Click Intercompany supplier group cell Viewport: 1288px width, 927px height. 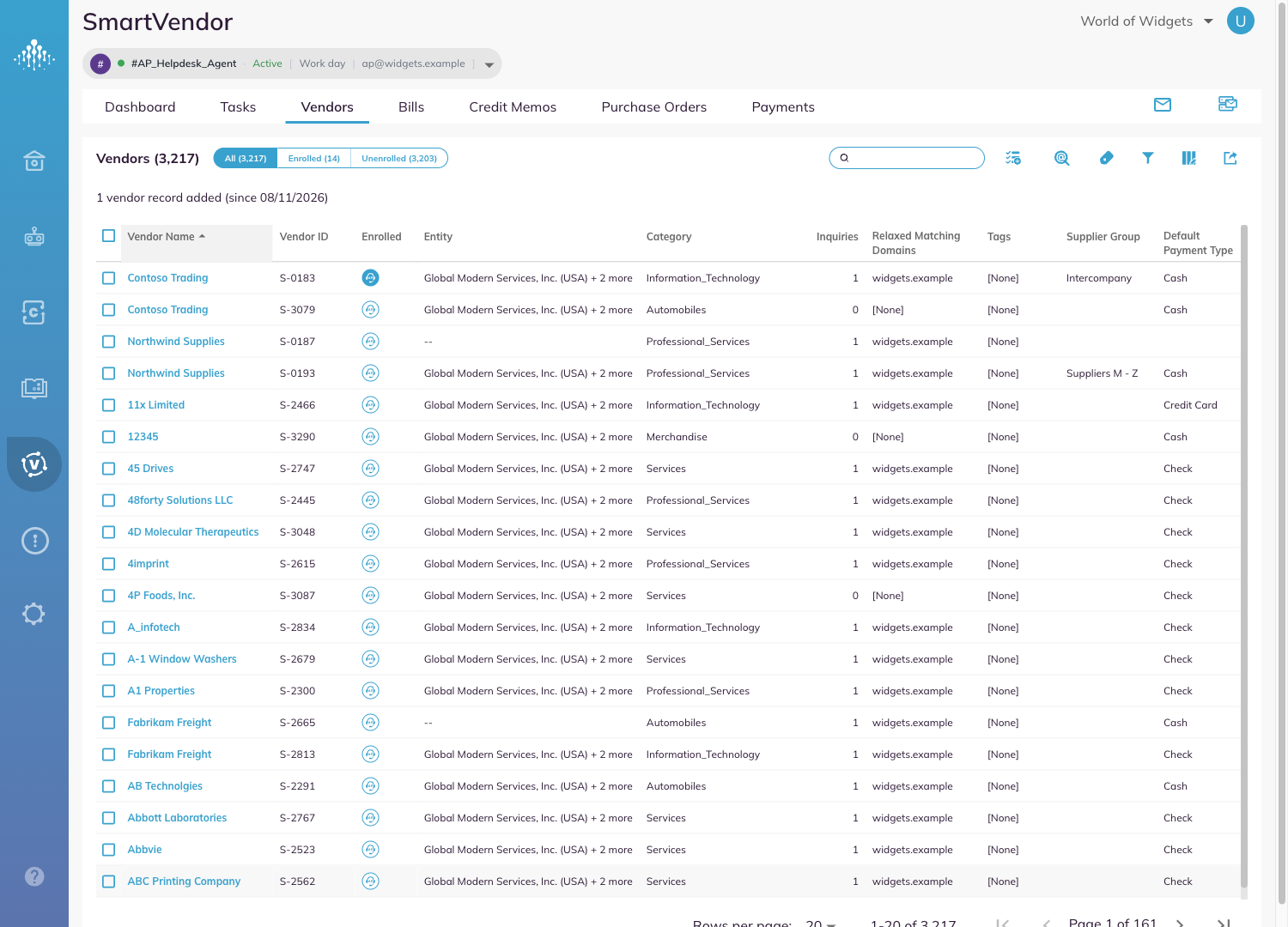click(1099, 278)
